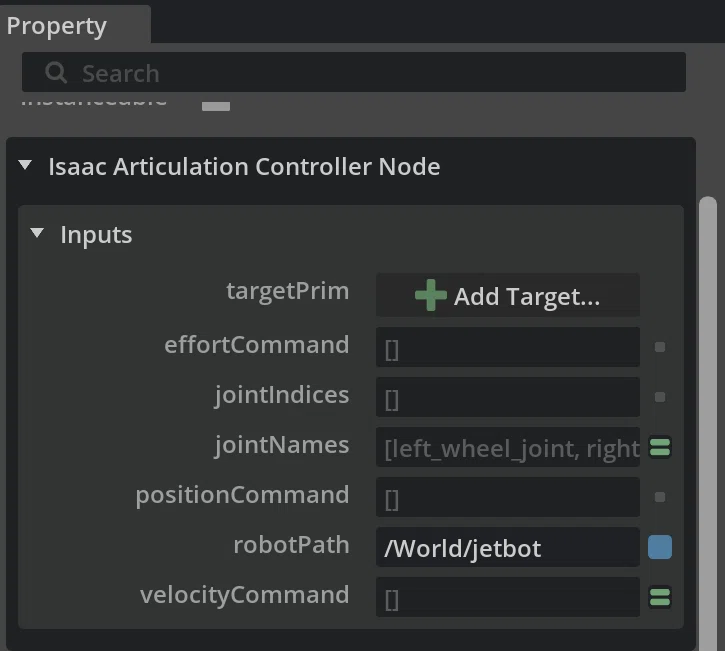Screen dimensions: 725x651
Task: Collapse the Inputs section
Action: [37, 233]
